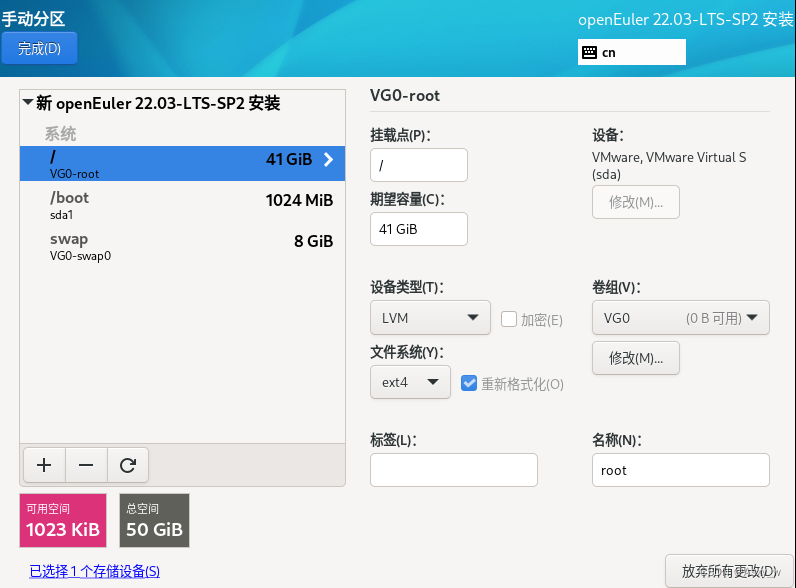Click the 可用空间 1023 KiB box
The width and height of the screenshot is (796, 588).
coord(63,520)
